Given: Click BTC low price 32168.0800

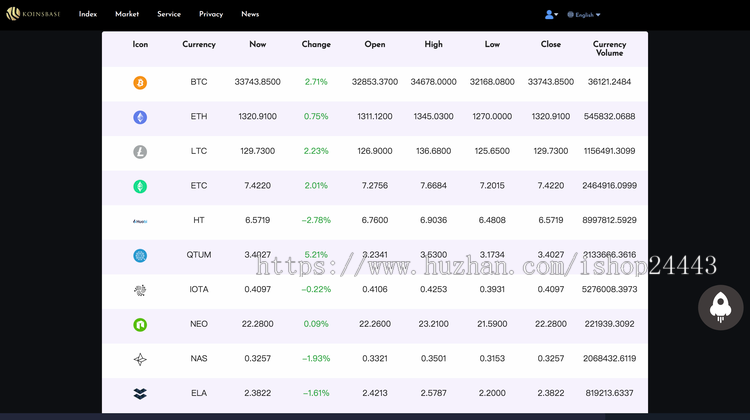Looking at the screenshot, I should 492,82.
